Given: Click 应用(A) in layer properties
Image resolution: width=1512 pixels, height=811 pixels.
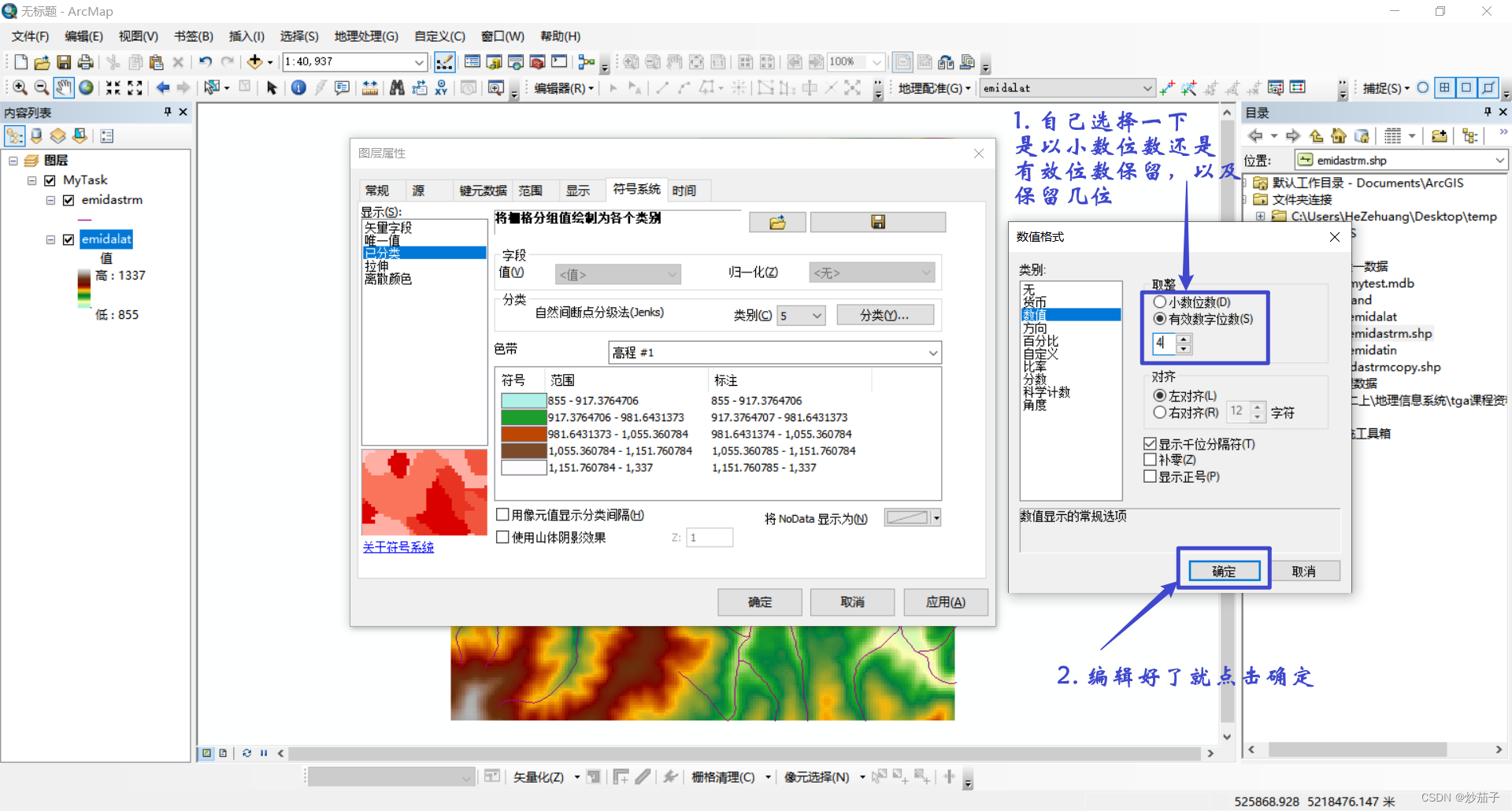Looking at the screenshot, I should coord(946,602).
